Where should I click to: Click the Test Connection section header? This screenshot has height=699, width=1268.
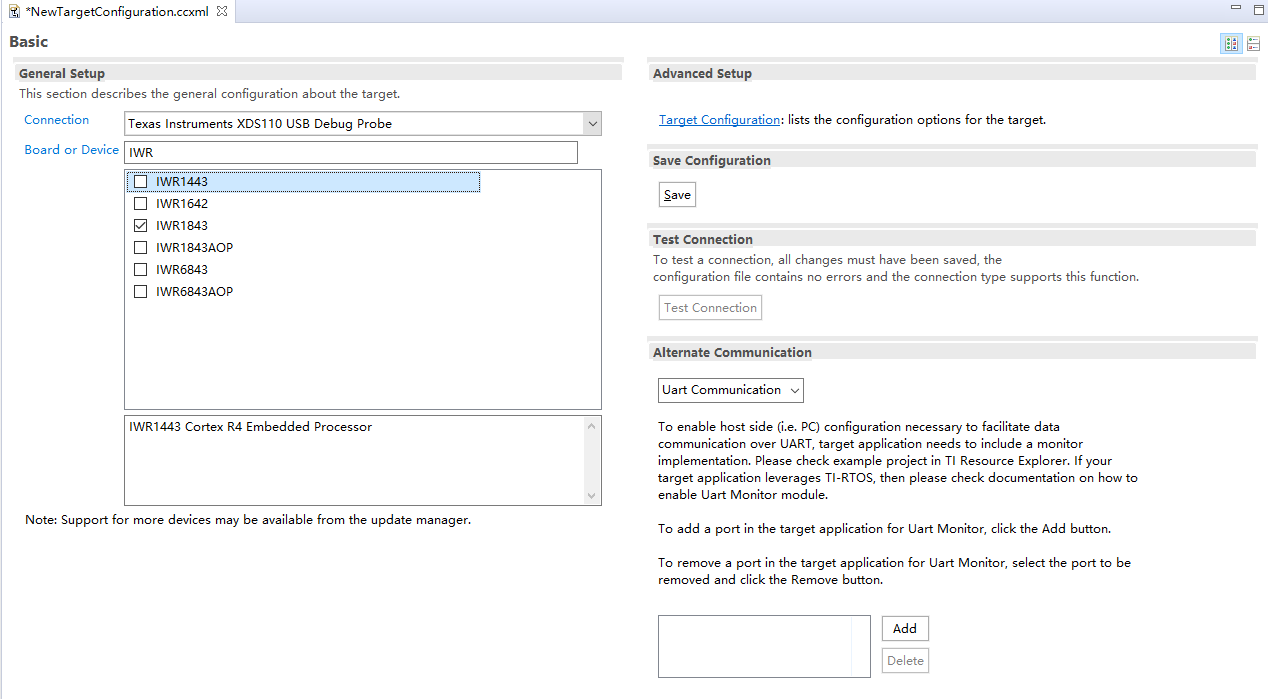[x=951, y=239]
